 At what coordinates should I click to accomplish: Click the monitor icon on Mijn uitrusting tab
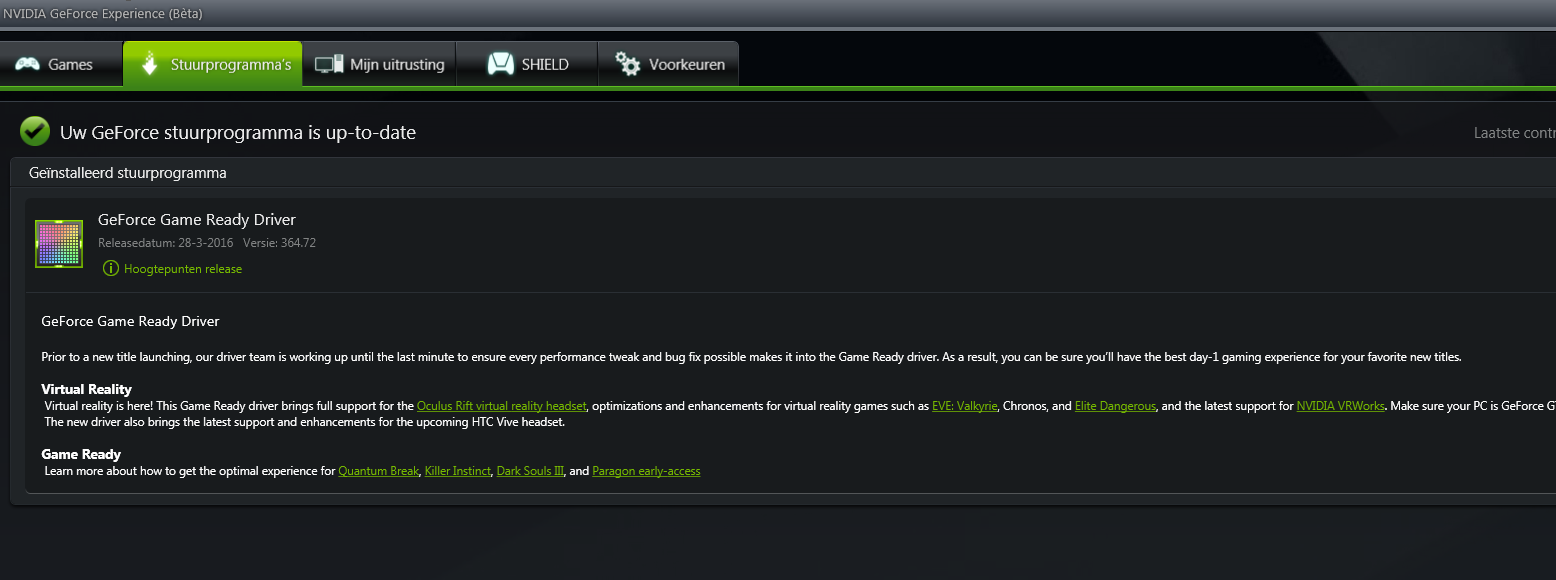coord(329,65)
